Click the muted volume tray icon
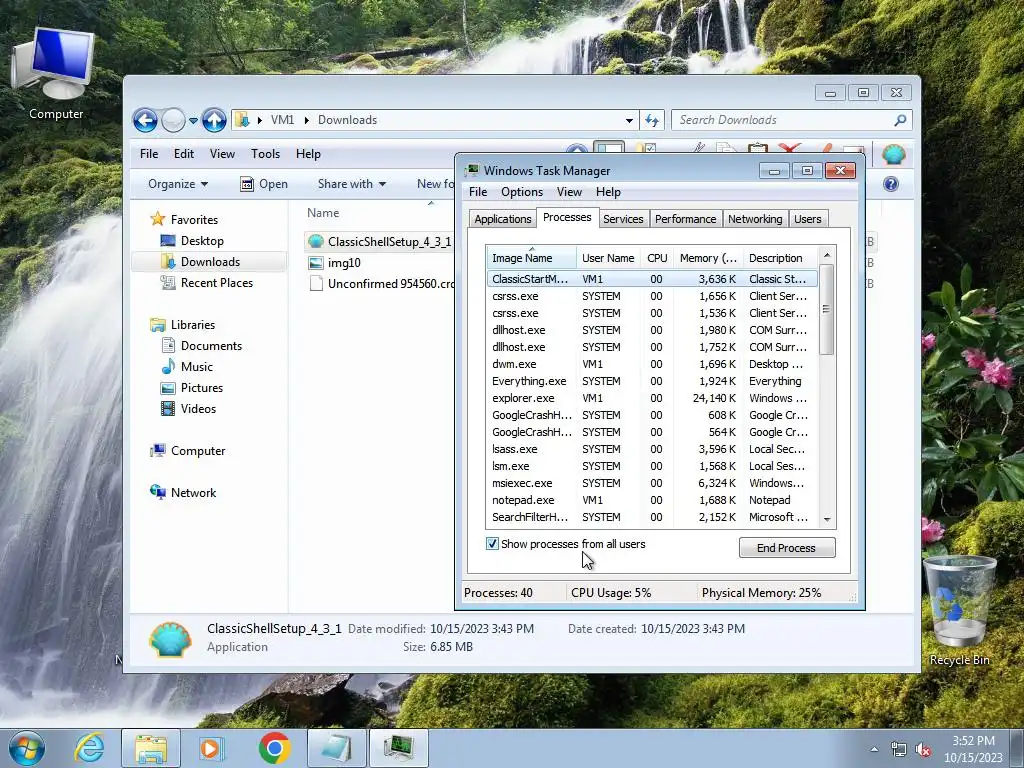 (923, 750)
